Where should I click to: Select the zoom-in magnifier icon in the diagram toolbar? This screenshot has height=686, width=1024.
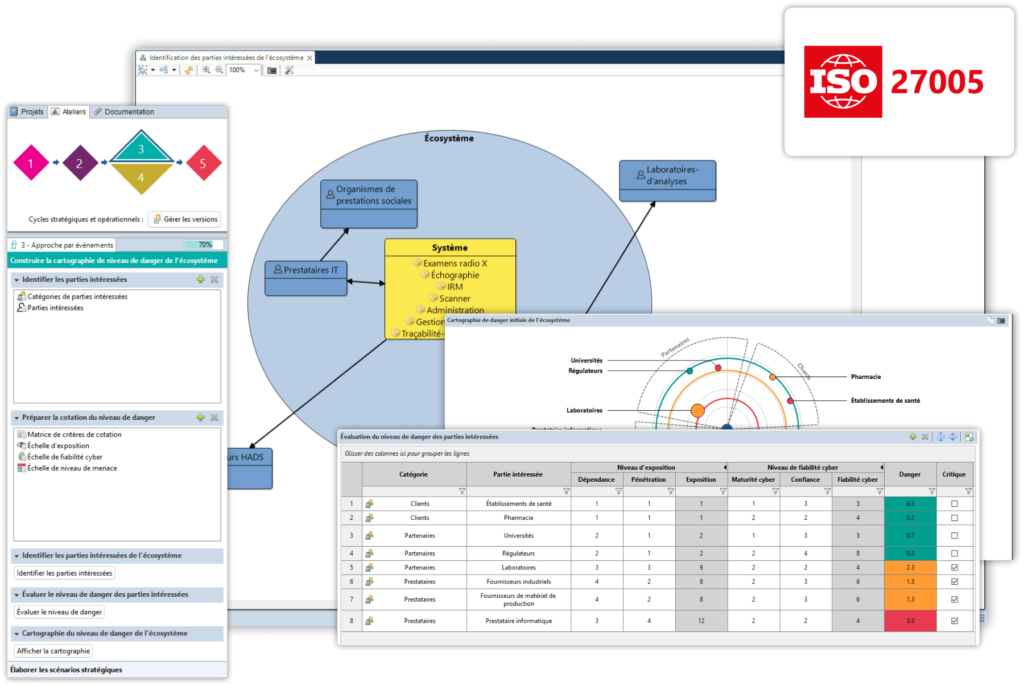(206, 71)
